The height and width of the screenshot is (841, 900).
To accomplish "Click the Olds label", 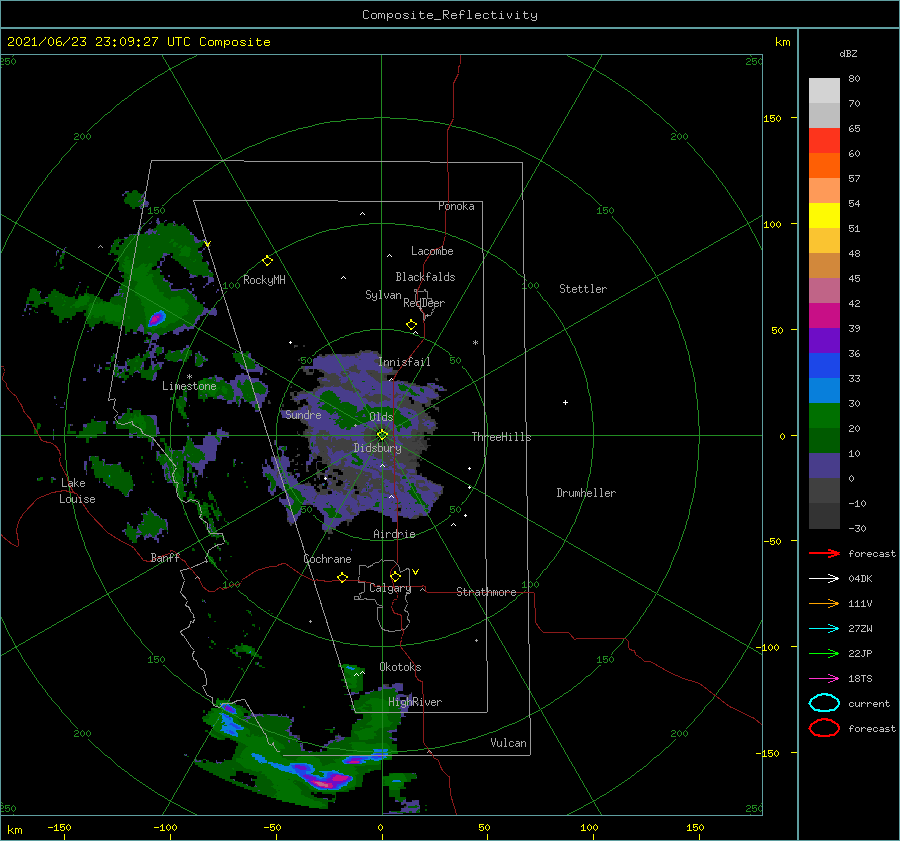I will tap(381, 417).
